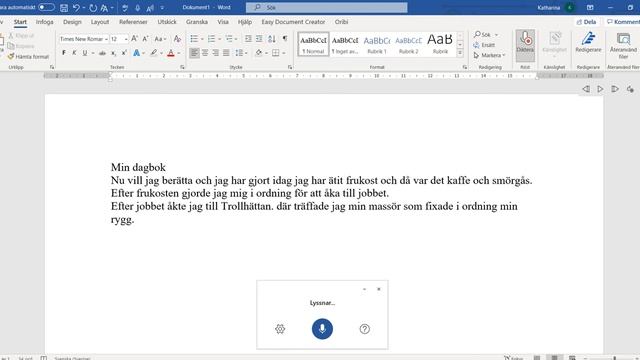Apply the text highlight color pen

(153, 53)
